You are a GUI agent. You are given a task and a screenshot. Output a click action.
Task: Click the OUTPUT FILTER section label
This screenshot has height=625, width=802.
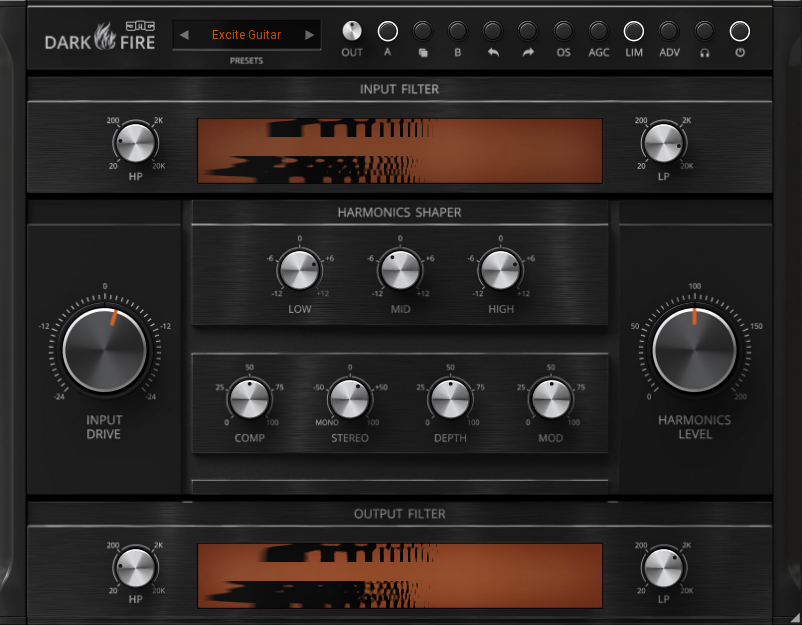[400, 514]
